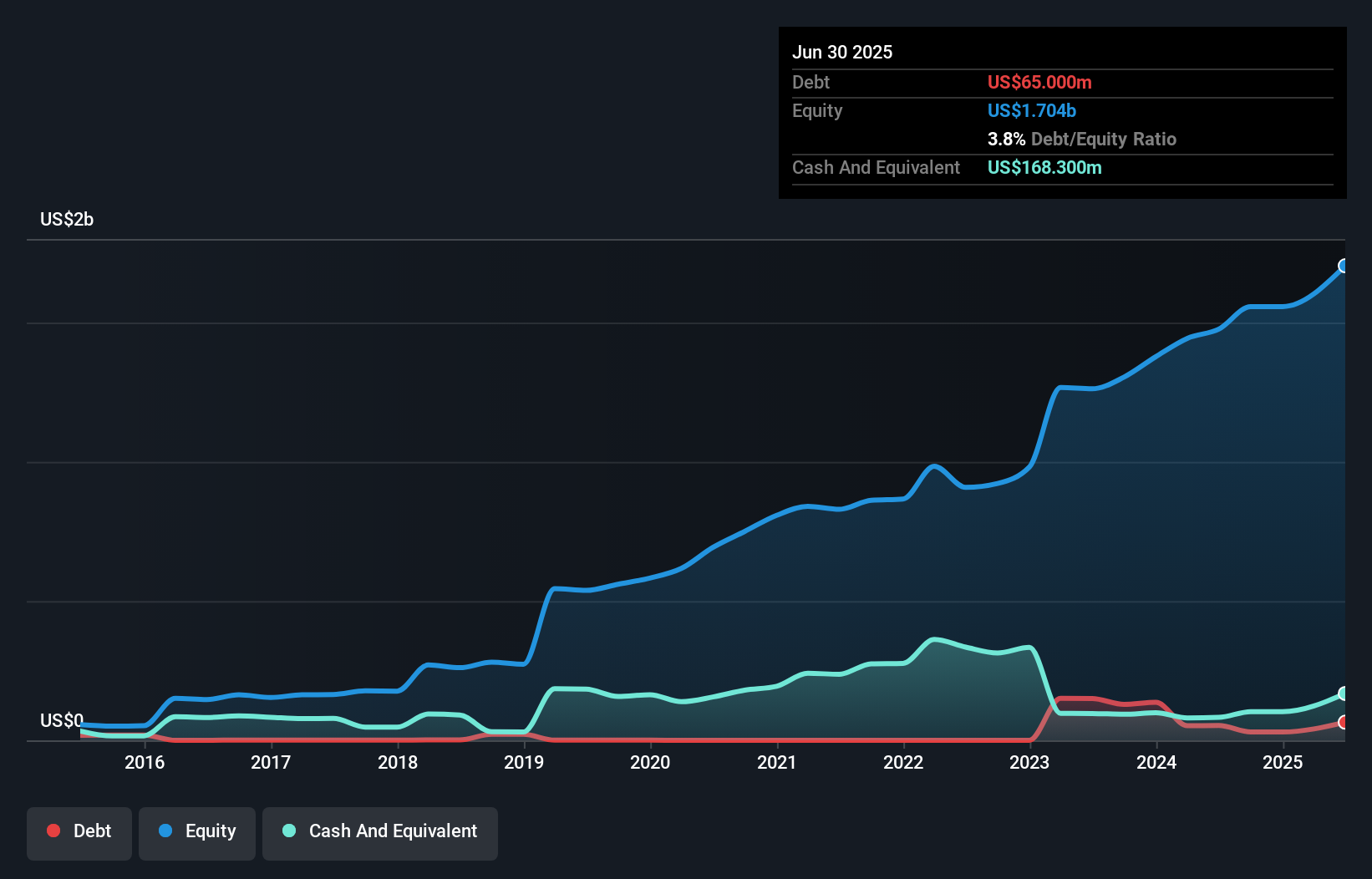Toggle the Debt series visibility

(x=79, y=832)
